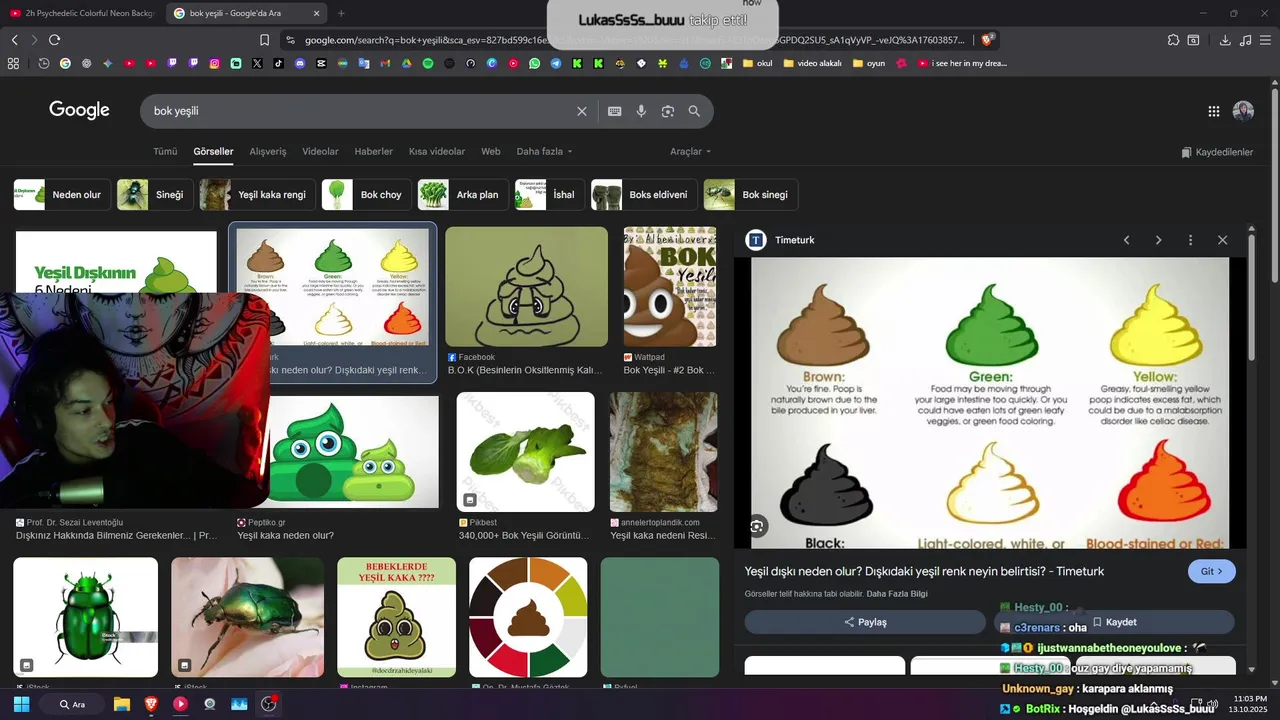
Task: Click the bookmark page icon in address bar
Action: pyautogui.click(x=265, y=40)
